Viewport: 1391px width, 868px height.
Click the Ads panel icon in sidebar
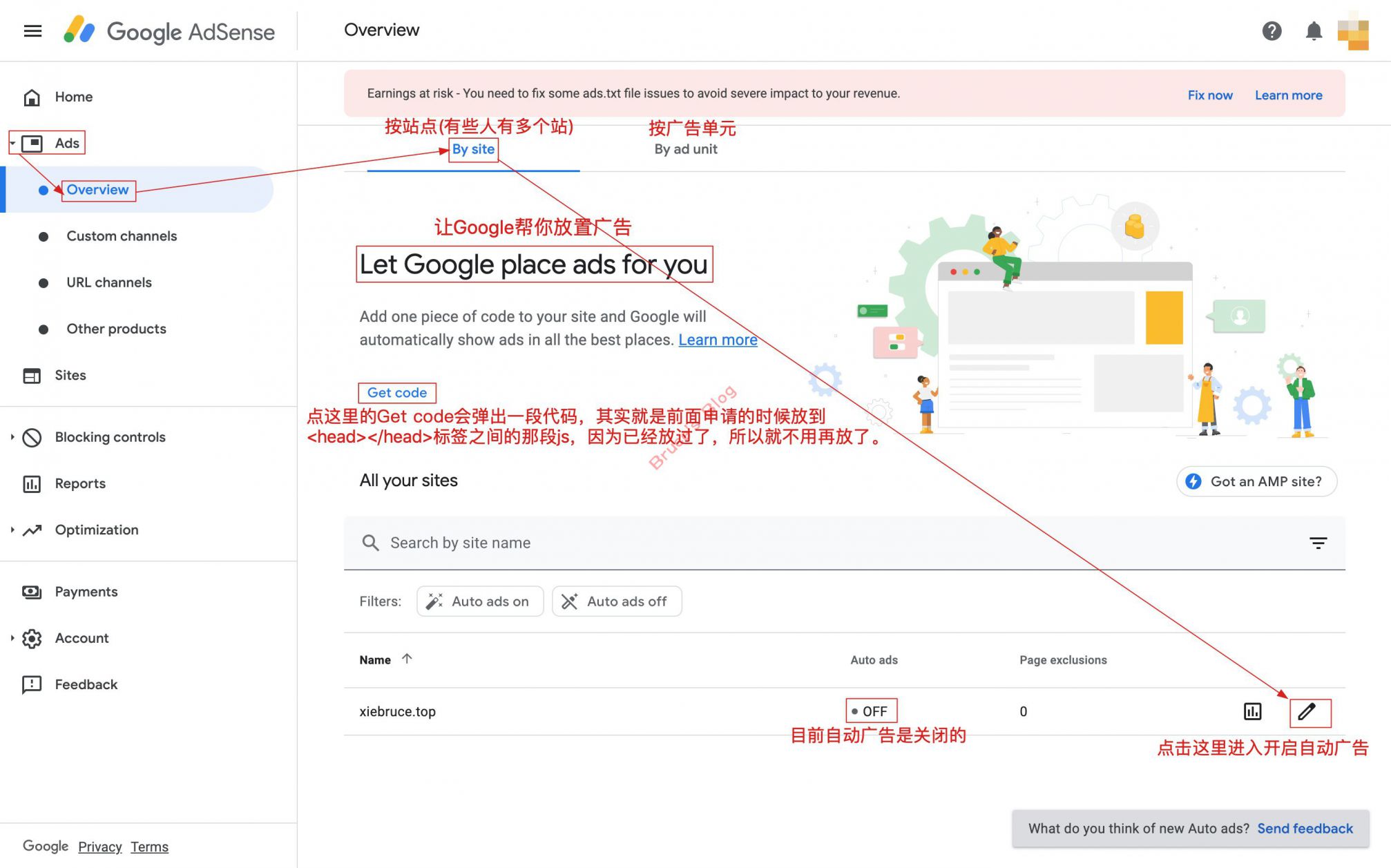point(32,144)
